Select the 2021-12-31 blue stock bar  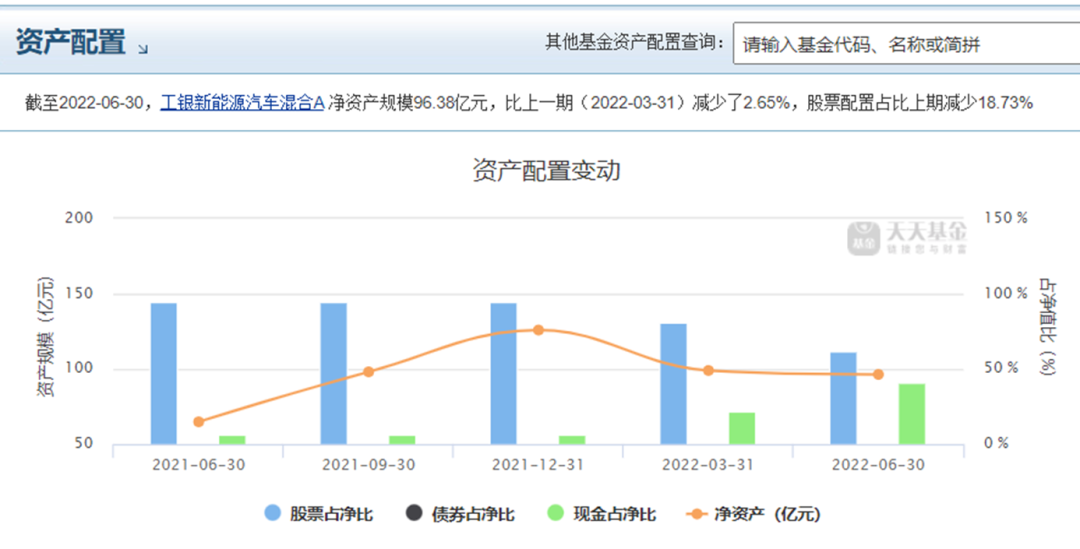point(503,373)
